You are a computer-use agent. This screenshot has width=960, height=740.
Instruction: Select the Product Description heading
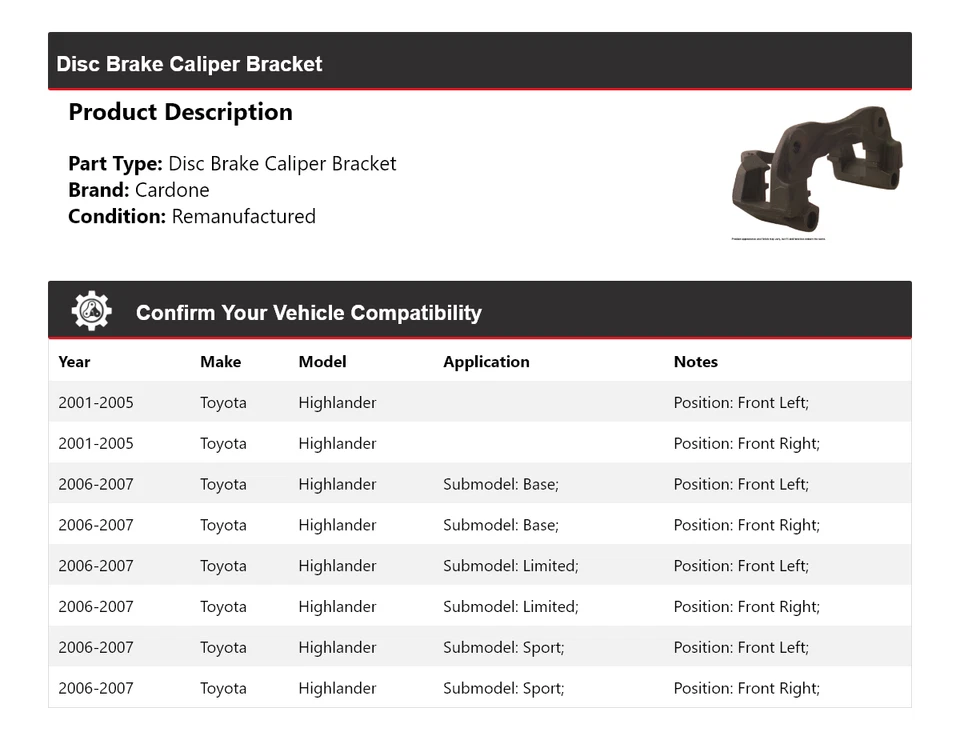[x=180, y=112]
